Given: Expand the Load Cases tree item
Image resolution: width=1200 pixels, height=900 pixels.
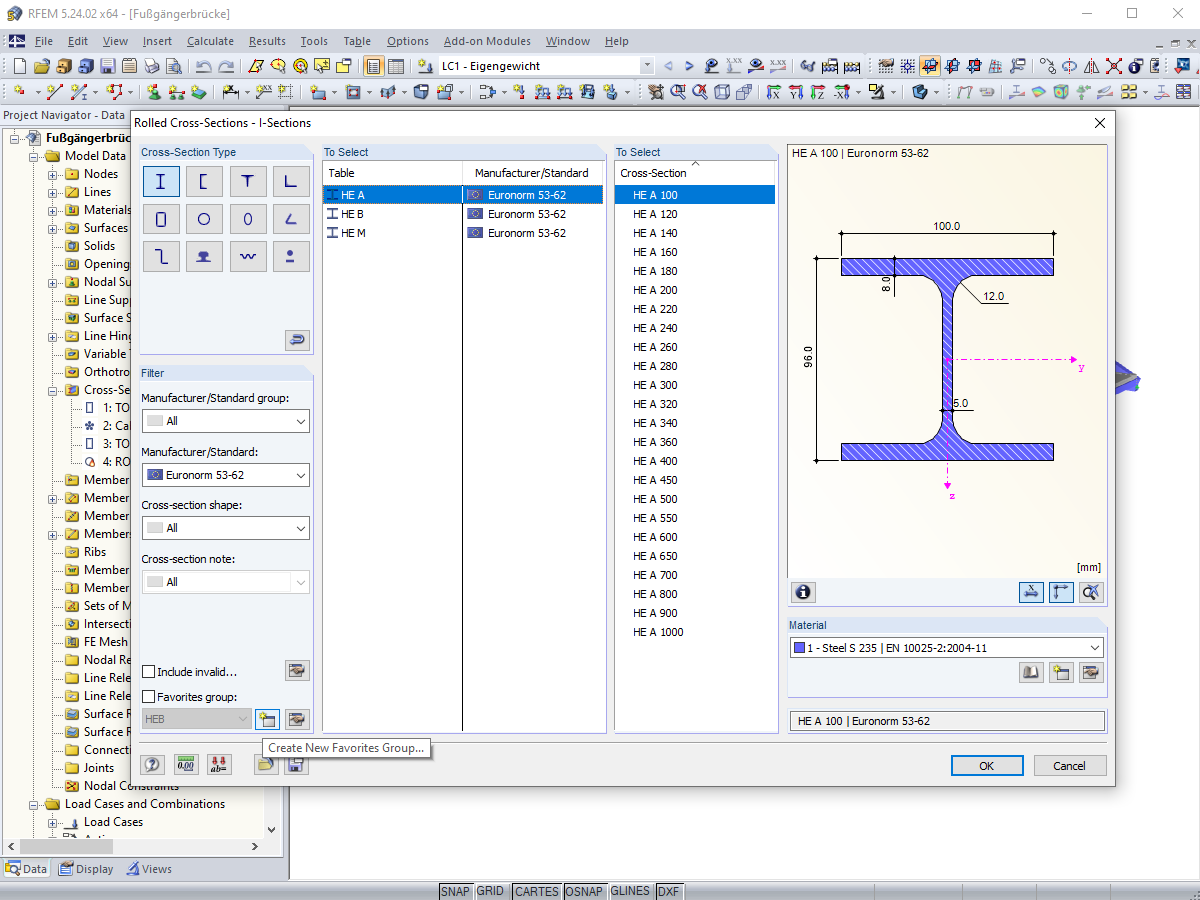Looking at the screenshot, I should coord(53,822).
